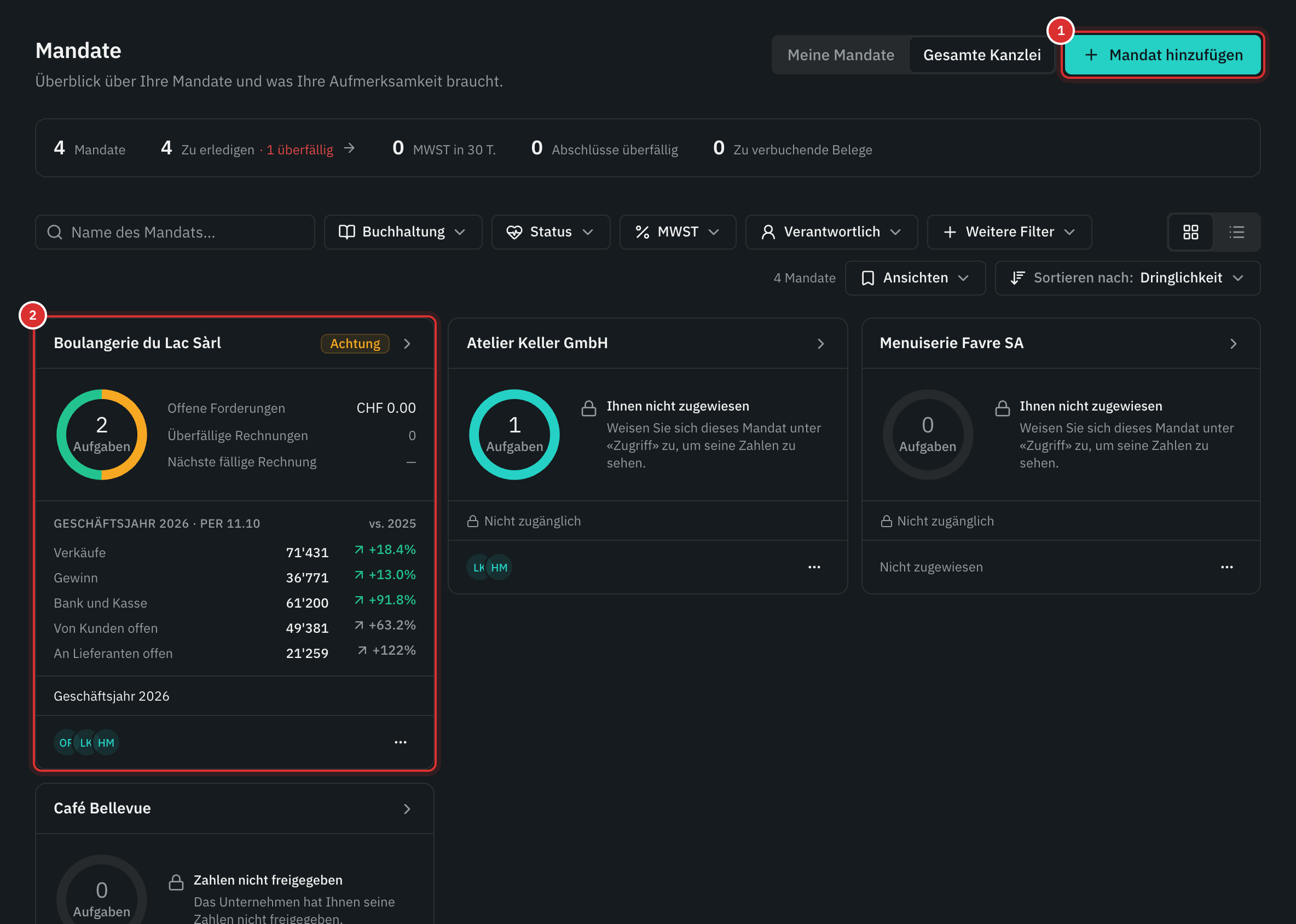Expand the Weitere Filter dropdown
The width and height of the screenshot is (1296, 924).
click(x=1009, y=232)
